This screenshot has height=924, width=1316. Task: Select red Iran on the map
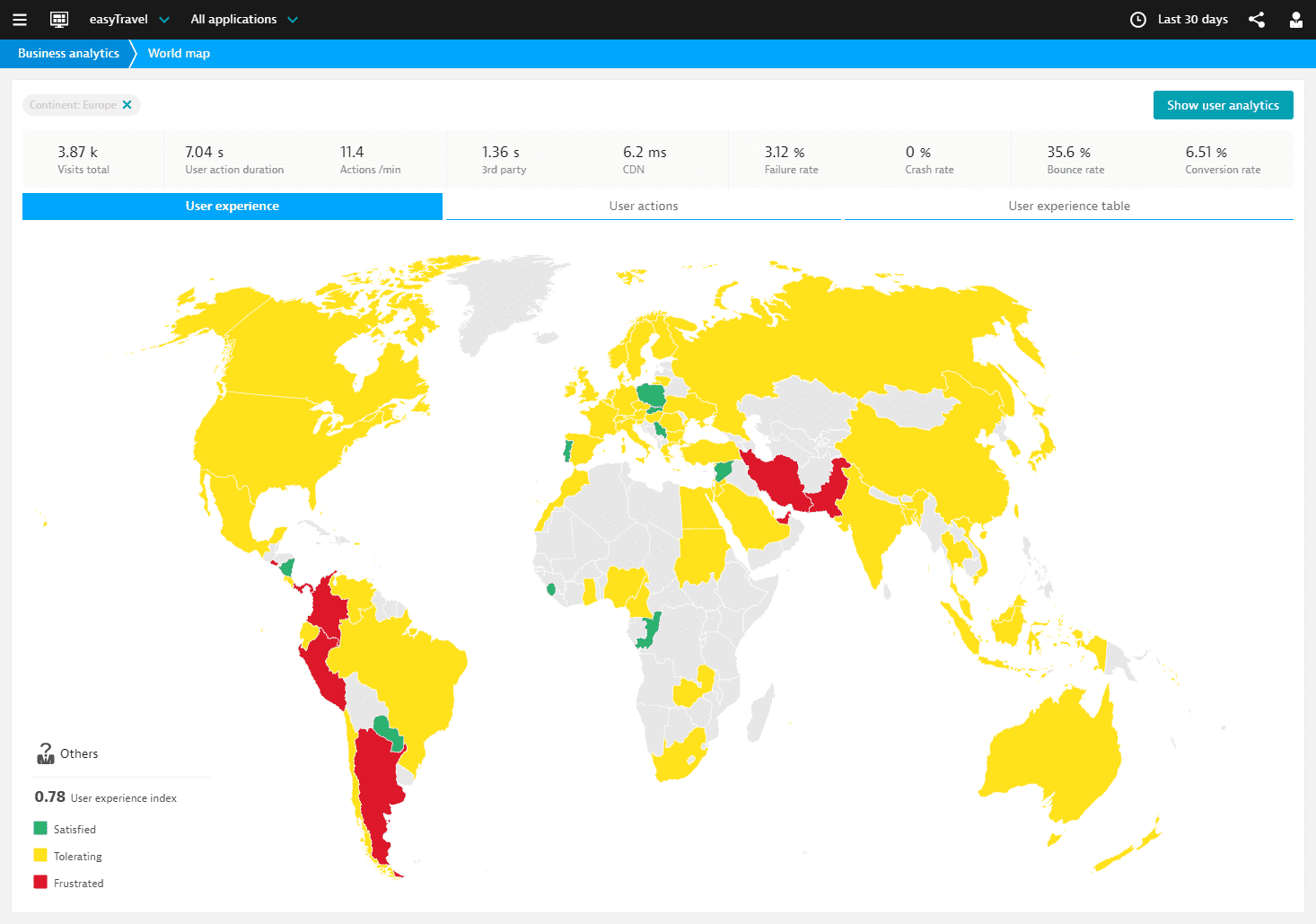point(779,480)
